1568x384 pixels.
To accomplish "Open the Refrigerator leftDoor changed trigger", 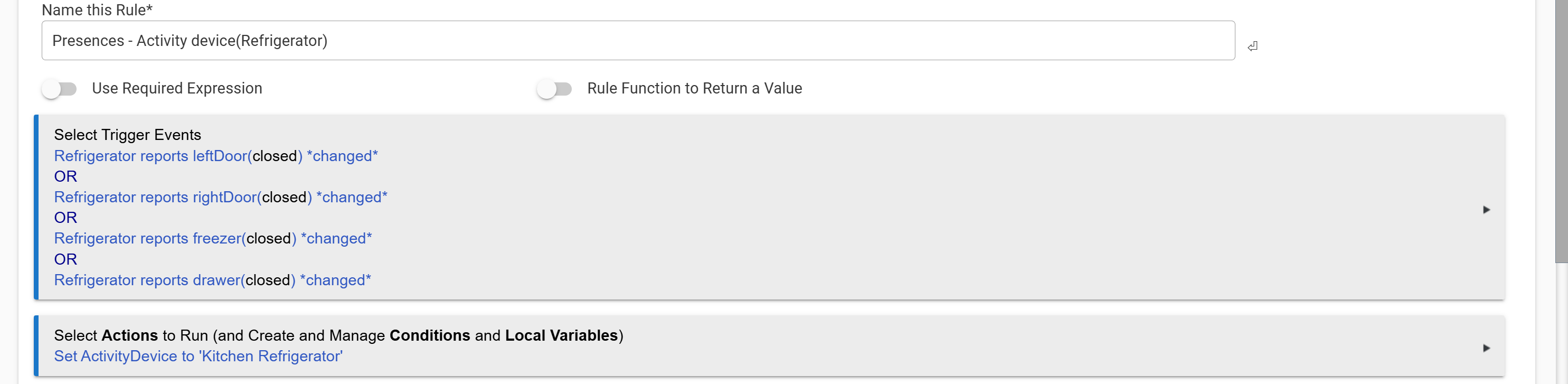I will point(215,156).
